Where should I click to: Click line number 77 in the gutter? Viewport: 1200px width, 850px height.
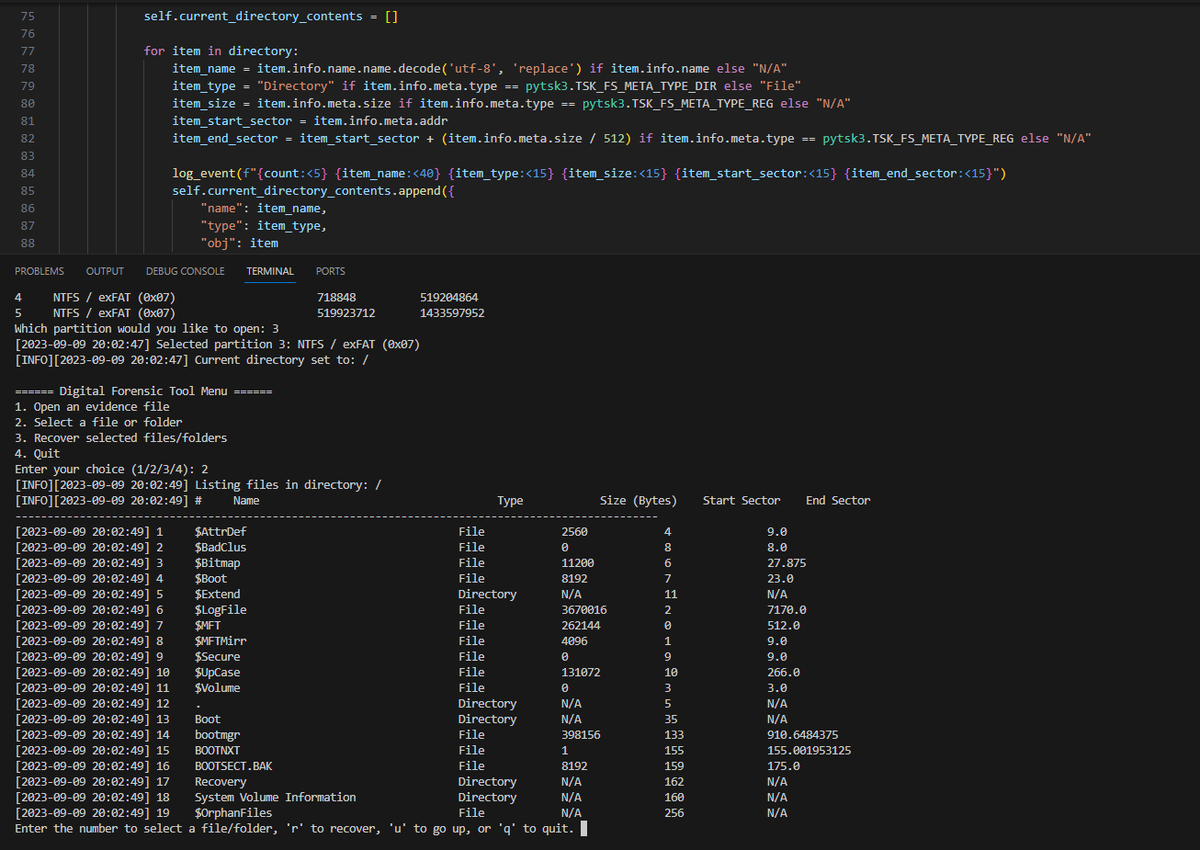tap(27, 51)
